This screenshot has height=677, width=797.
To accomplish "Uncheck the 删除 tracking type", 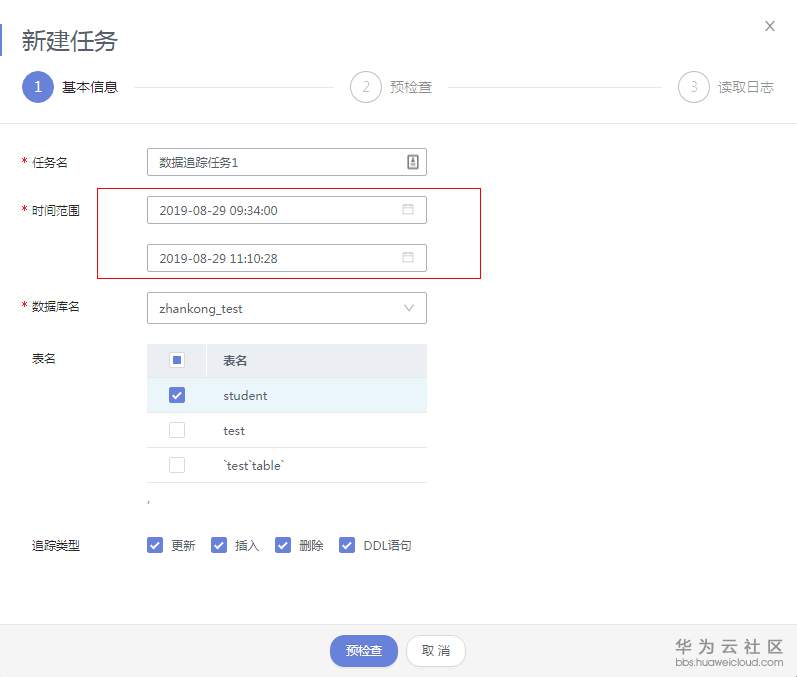I will 283,545.
